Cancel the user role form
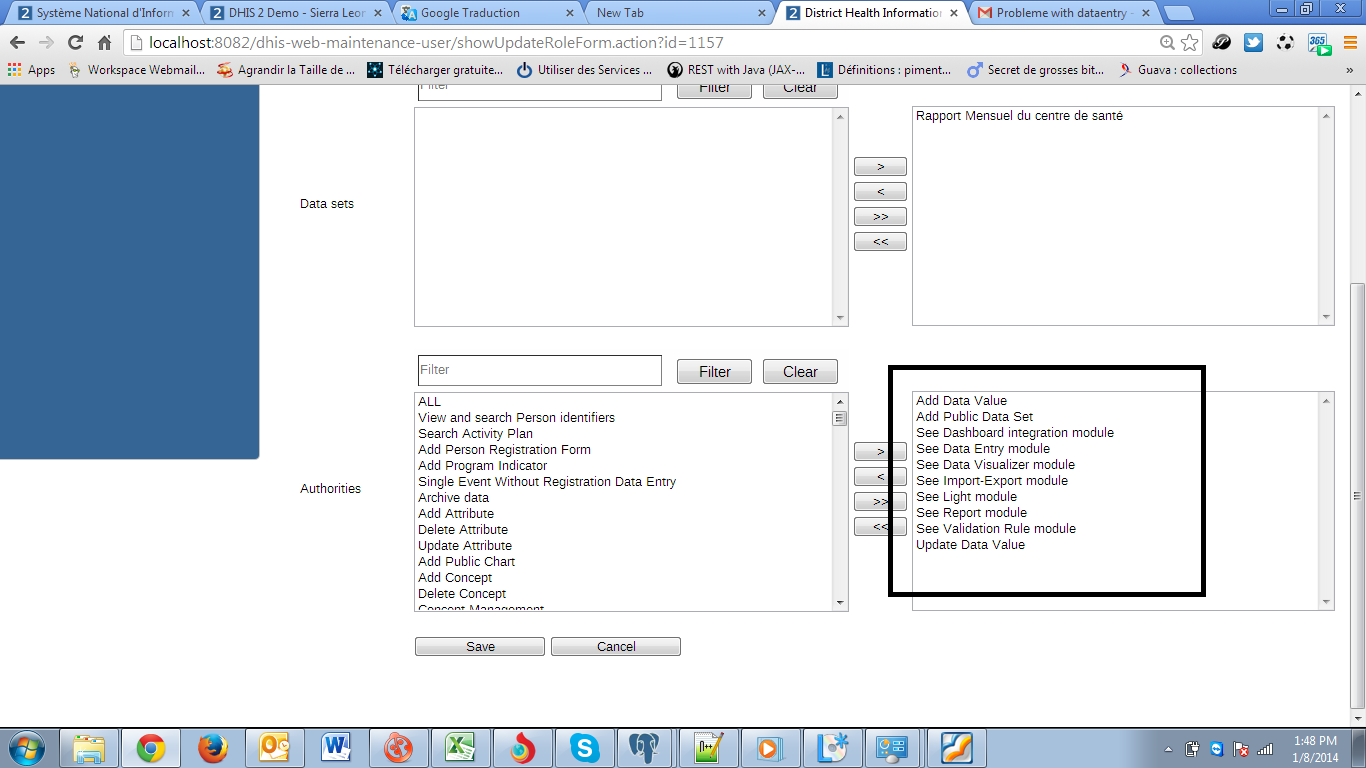The width and height of the screenshot is (1366, 768). pos(616,647)
